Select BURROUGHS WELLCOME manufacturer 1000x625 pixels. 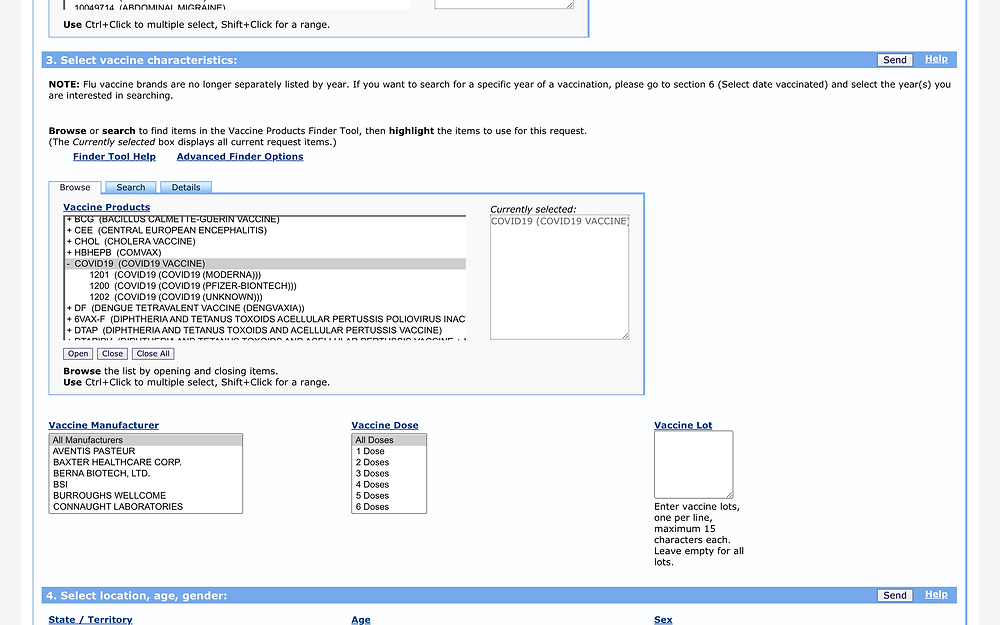[x=145, y=496]
